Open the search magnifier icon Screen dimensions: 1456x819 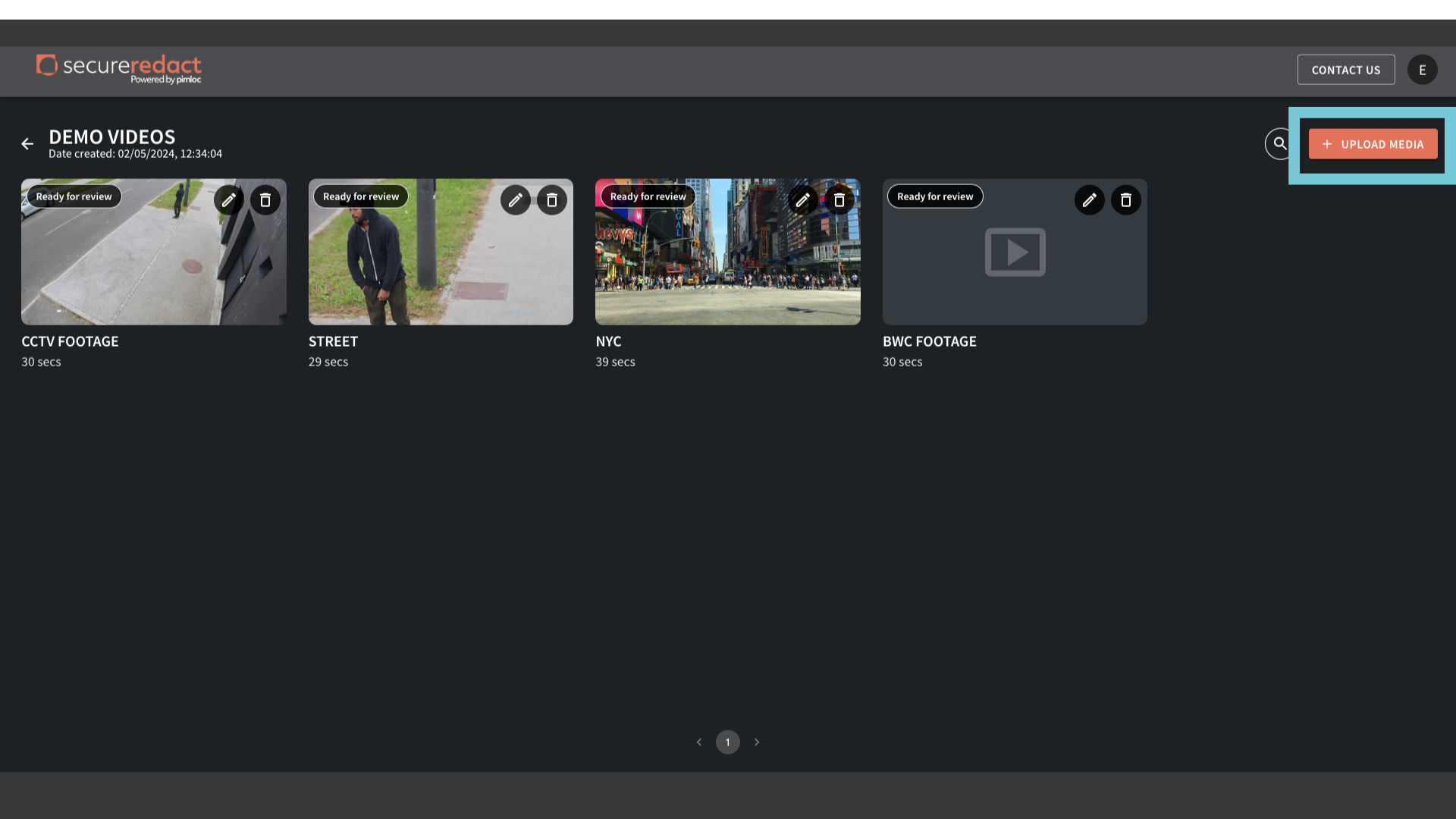1279,143
